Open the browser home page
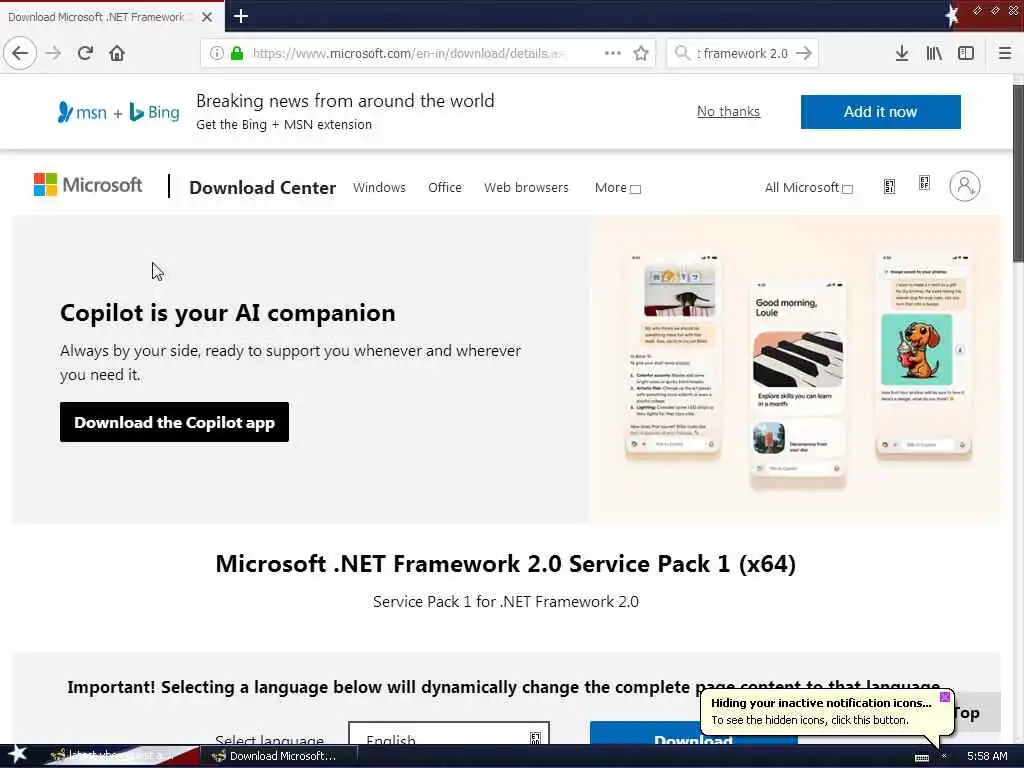The height and width of the screenshot is (768, 1024). click(x=117, y=53)
